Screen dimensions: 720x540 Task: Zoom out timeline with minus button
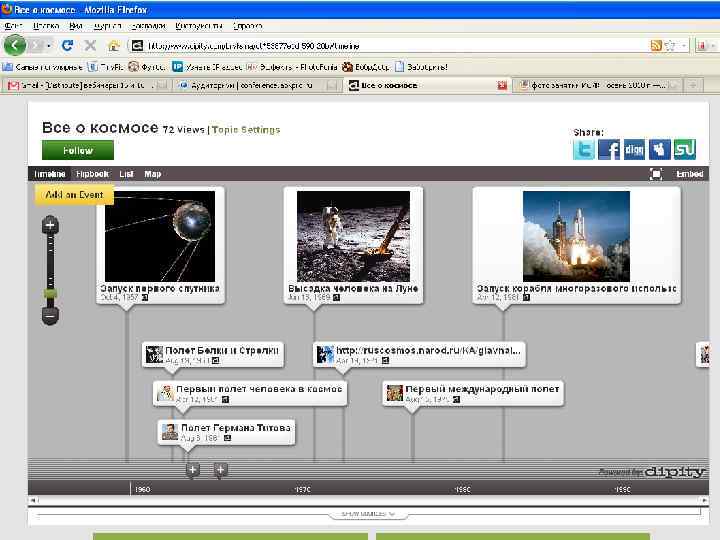pyautogui.click(x=50, y=316)
